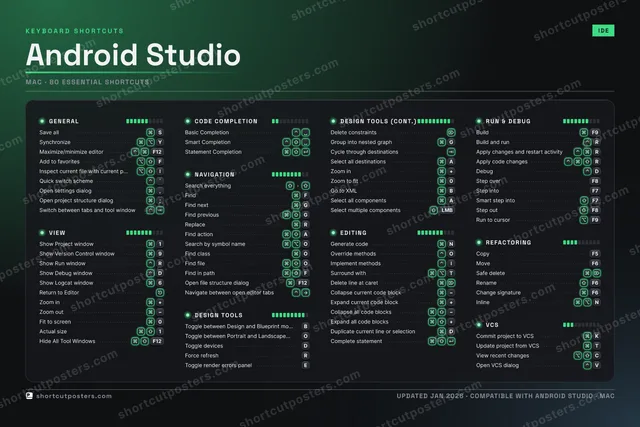
Task: Click Generate code entry
Action: coord(393,244)
